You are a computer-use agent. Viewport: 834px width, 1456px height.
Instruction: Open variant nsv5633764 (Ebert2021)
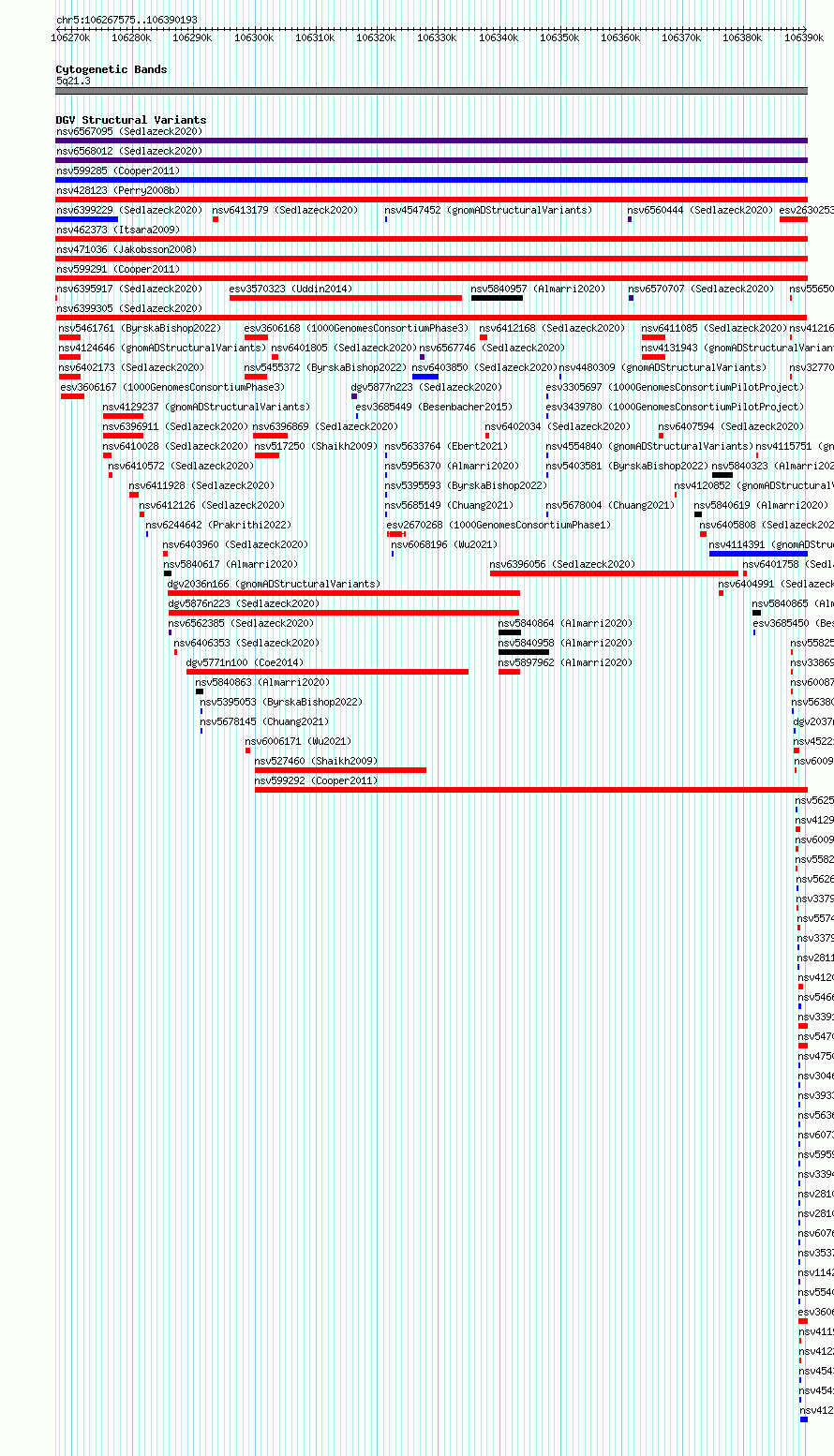[446, 446]
